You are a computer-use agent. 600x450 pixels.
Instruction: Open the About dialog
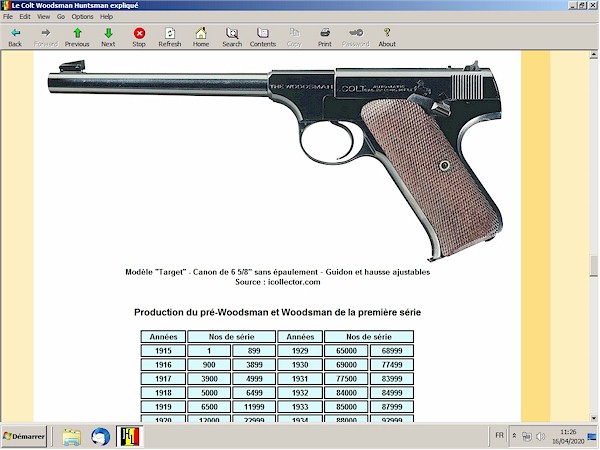tap(387, 37)
